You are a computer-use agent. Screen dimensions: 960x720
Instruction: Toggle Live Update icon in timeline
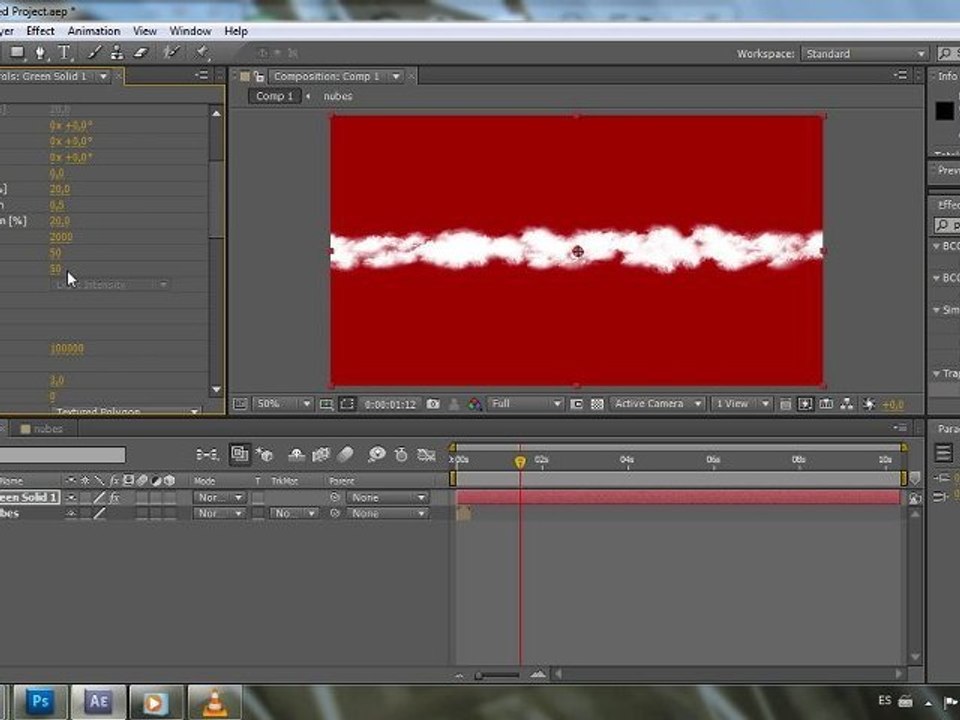[239, 454]
